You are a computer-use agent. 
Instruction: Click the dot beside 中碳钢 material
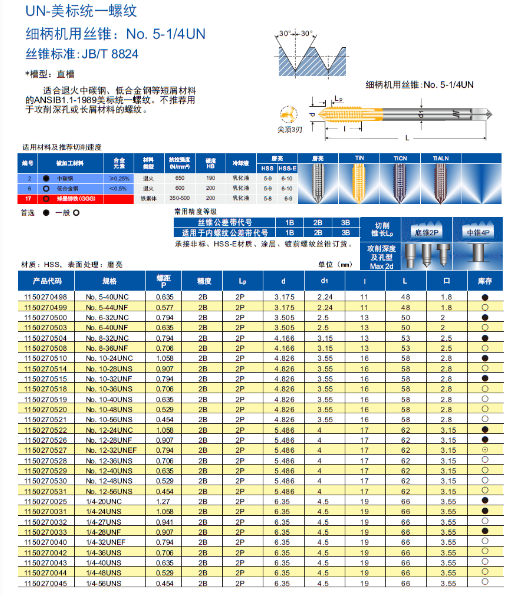point(46,178)
